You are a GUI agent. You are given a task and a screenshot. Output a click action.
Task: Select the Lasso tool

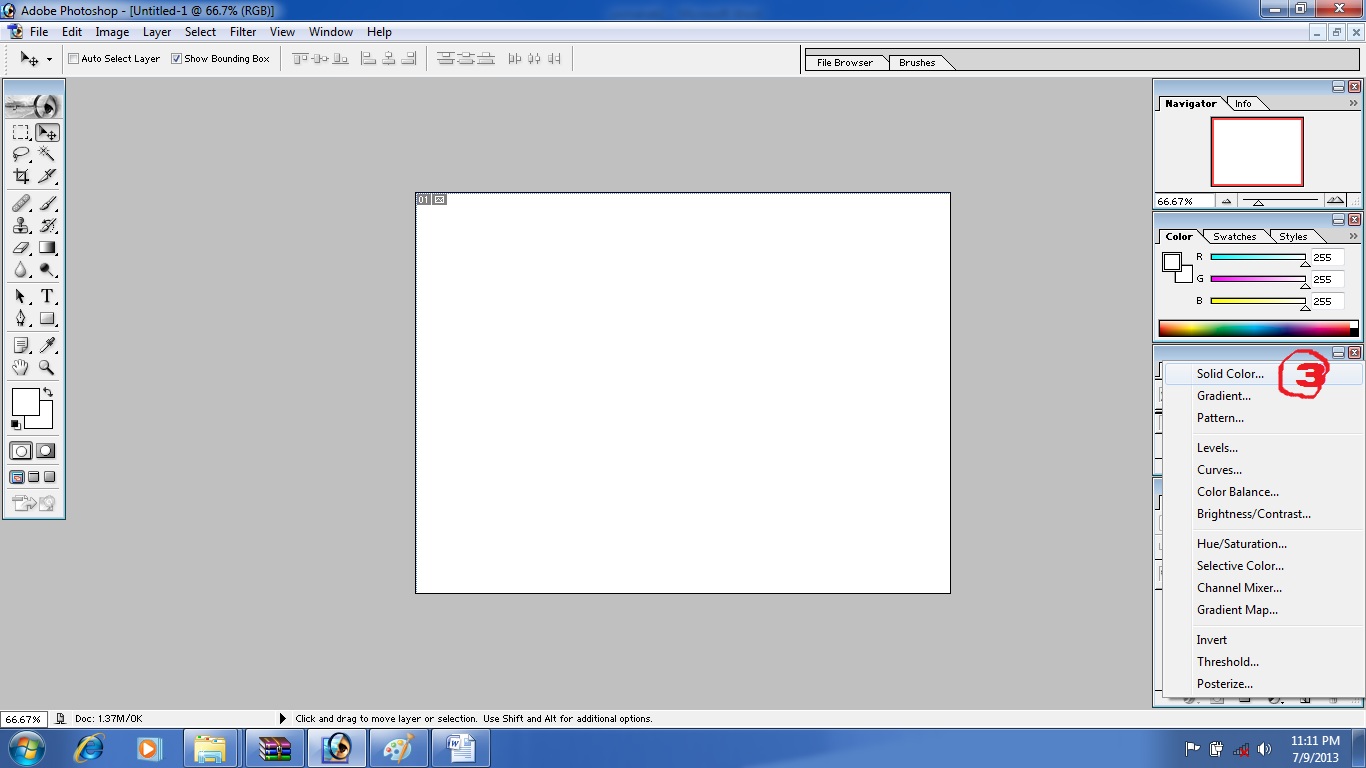(x=21, y=153)
